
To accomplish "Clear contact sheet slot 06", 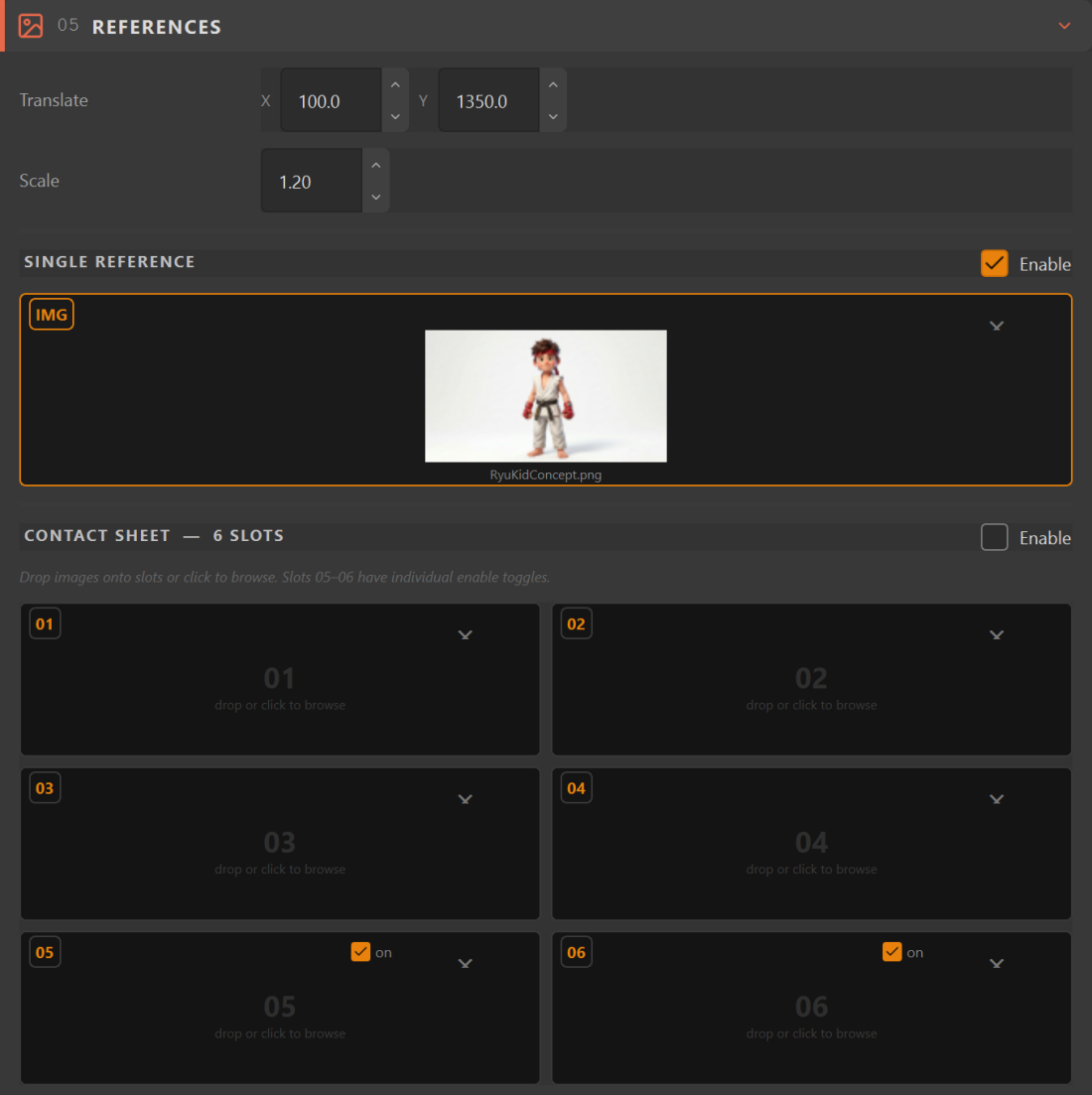I will pos(997,962).
